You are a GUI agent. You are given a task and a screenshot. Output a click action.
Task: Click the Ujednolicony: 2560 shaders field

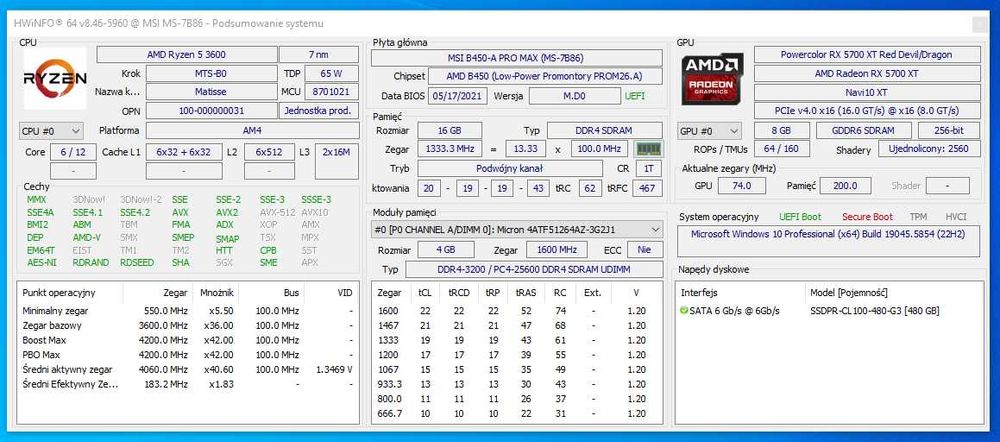pyautogui.click(x=929, y=149)
